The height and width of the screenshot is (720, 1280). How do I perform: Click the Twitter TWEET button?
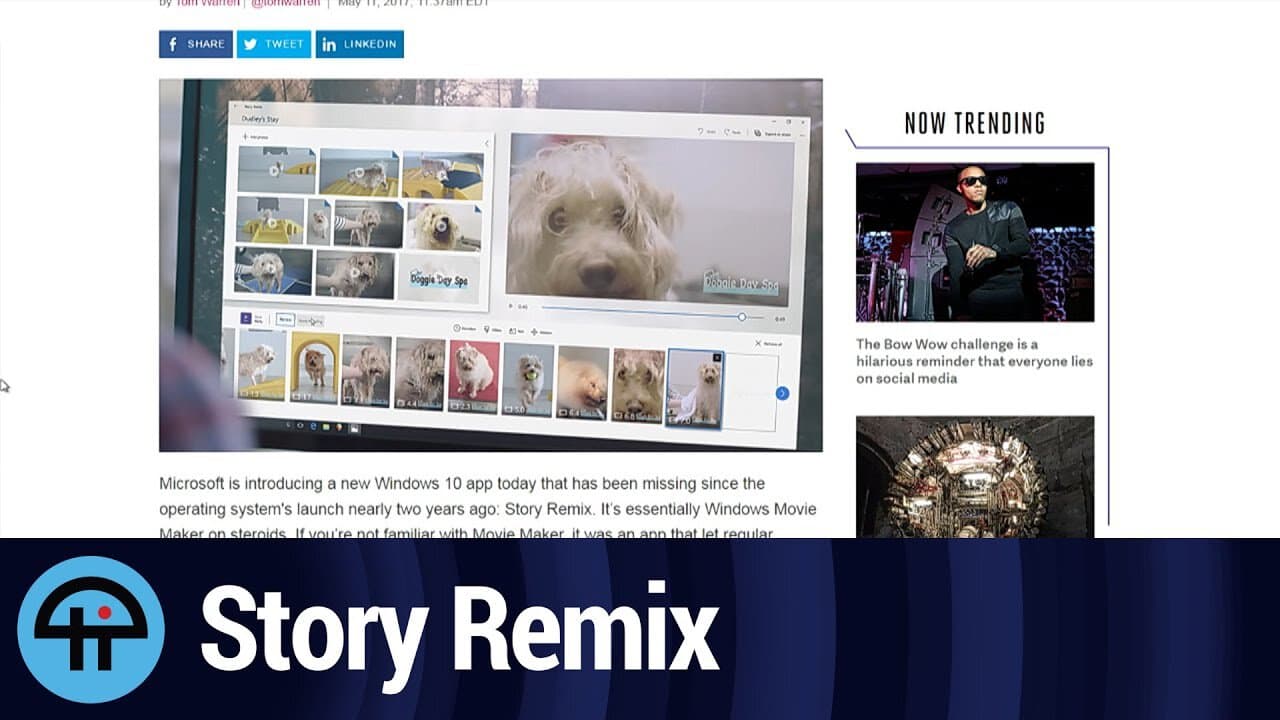pyautogui.click(x=274, y=44)
